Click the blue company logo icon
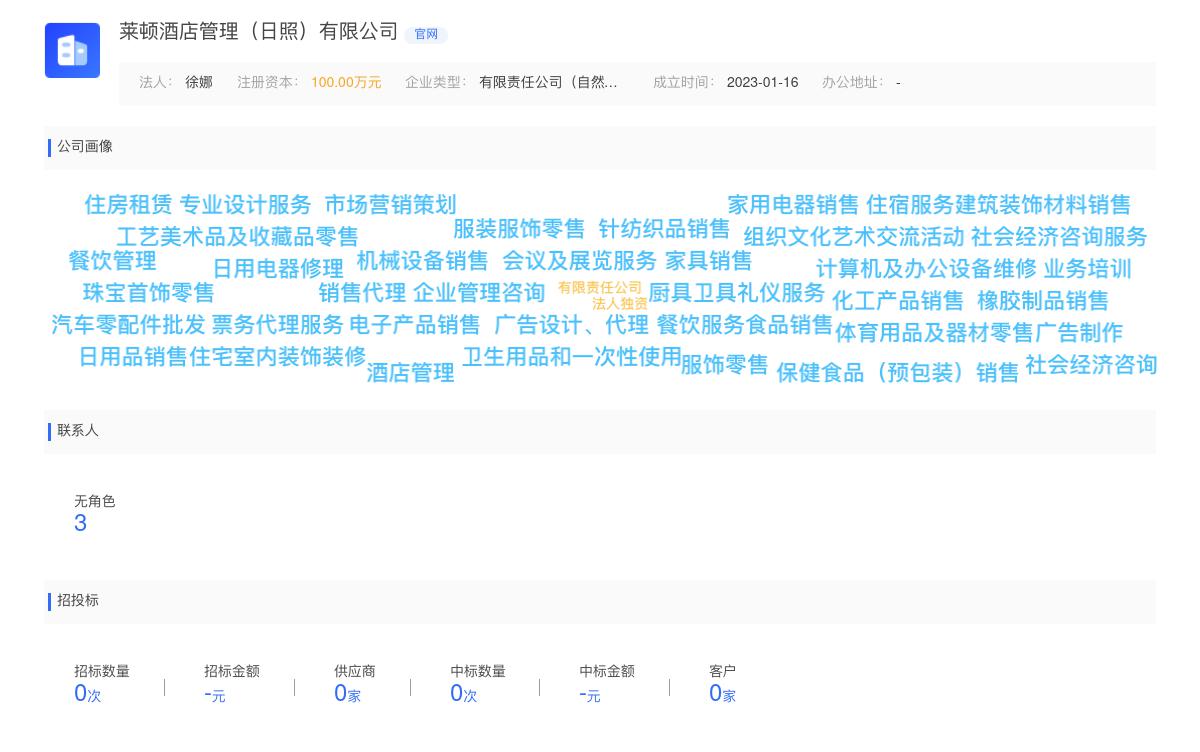1200x752 pixels. pos(72,50)
